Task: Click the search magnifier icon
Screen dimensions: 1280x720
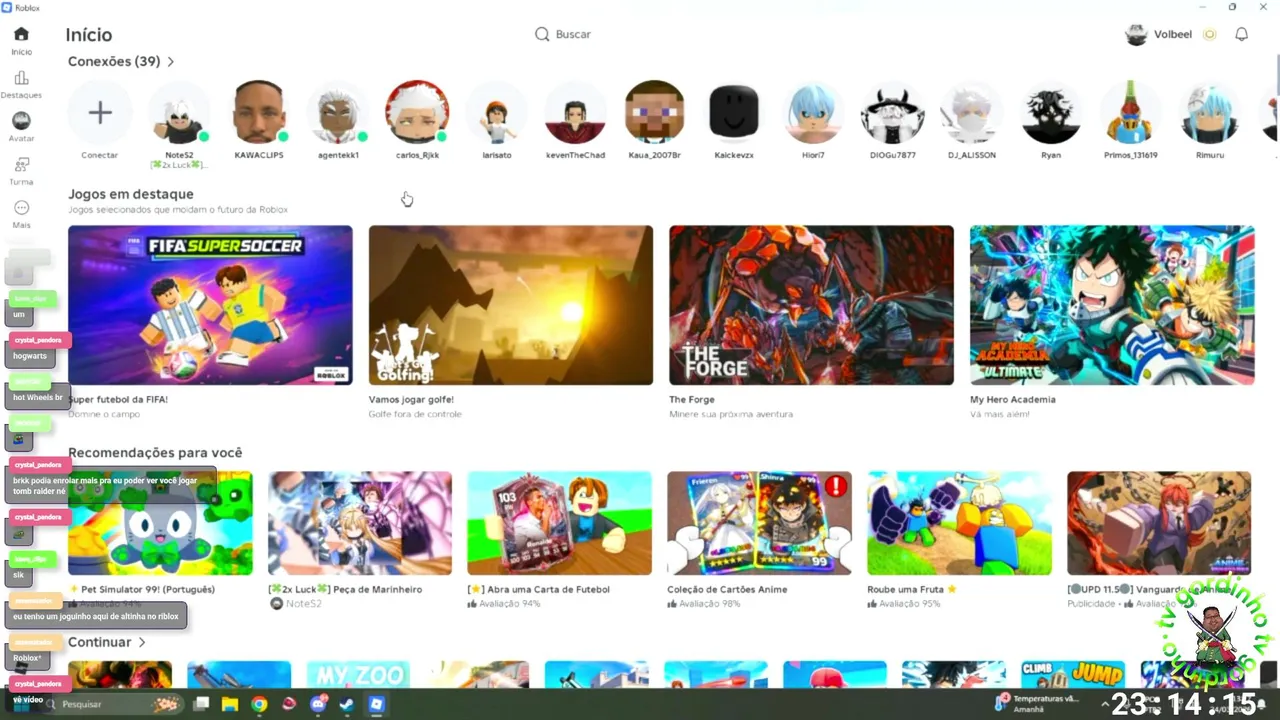Action: (542, 34)
